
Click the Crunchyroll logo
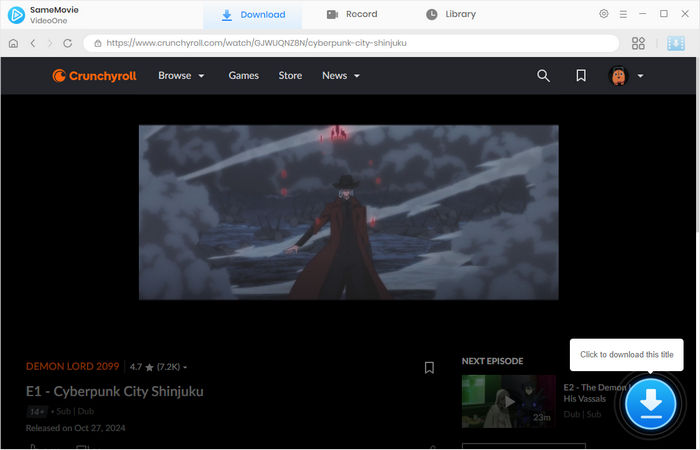tap(94, 76)
